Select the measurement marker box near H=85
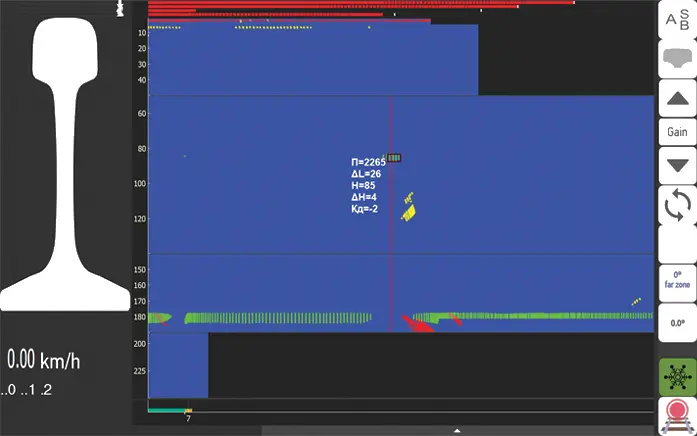The width and height of the screenshot is (697, 436). [x=394, y=158]
